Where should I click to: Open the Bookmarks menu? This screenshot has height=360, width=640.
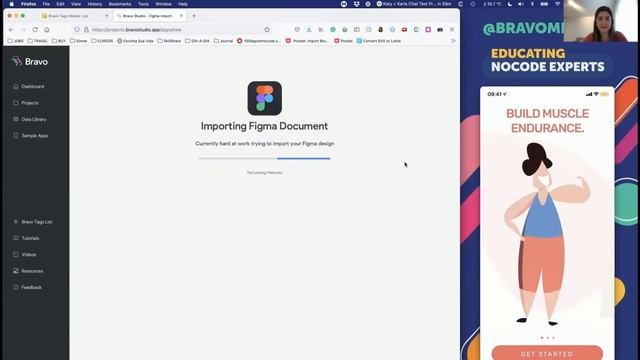[120, 4]
